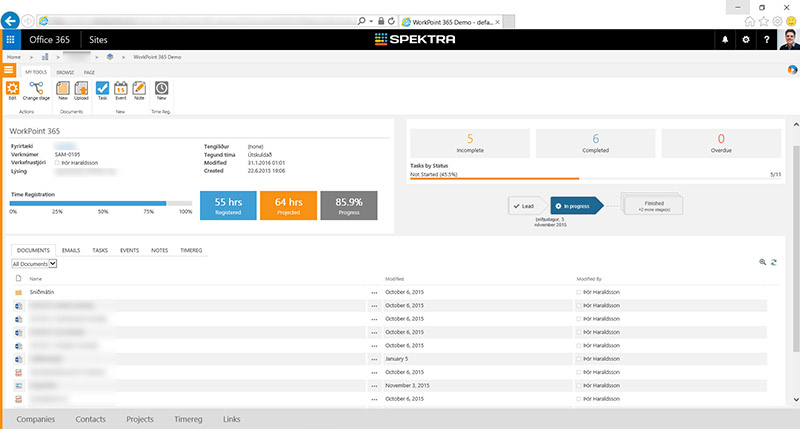Open ellipsis menu for Snið­mátin folder
800x429 pixels.
(x=374, y=293)
